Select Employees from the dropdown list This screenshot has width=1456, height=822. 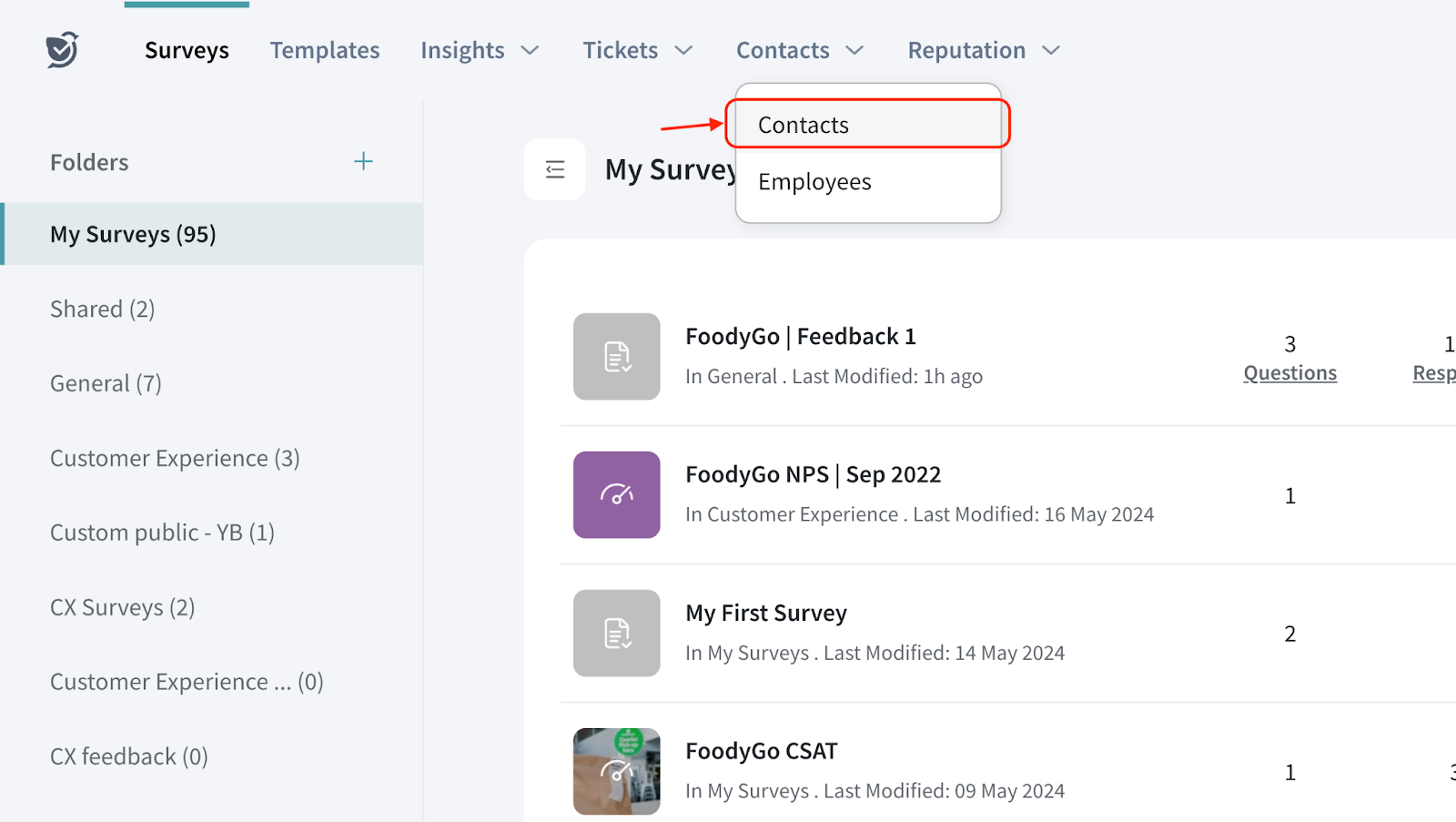(814, 182)
